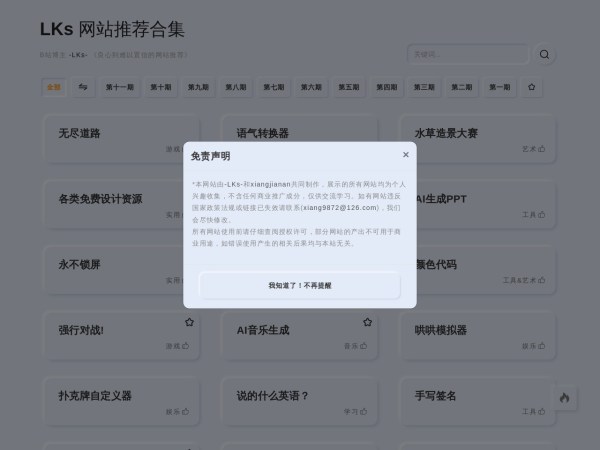The width and height of the screenshot is (600, 450).
Task: Star the 强行对战! card
Action: pyautogui.click(x=189, y=322)
